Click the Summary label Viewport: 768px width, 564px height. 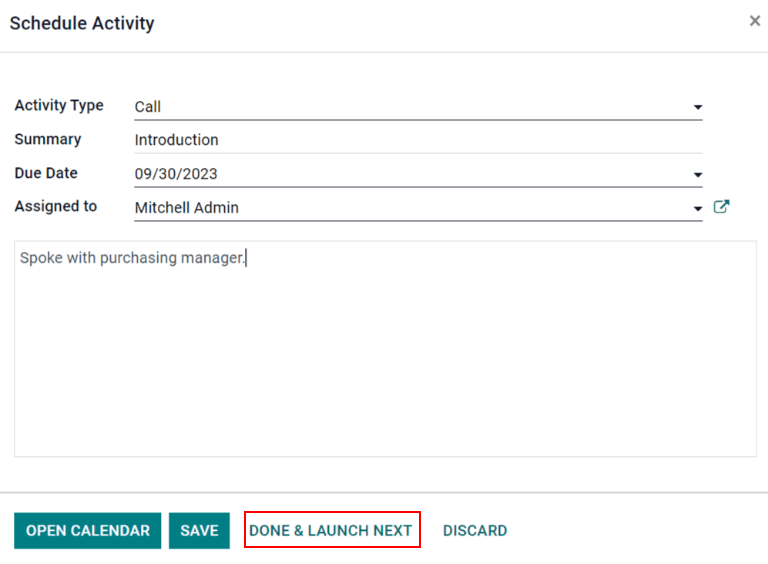click(x=48, y=140)
